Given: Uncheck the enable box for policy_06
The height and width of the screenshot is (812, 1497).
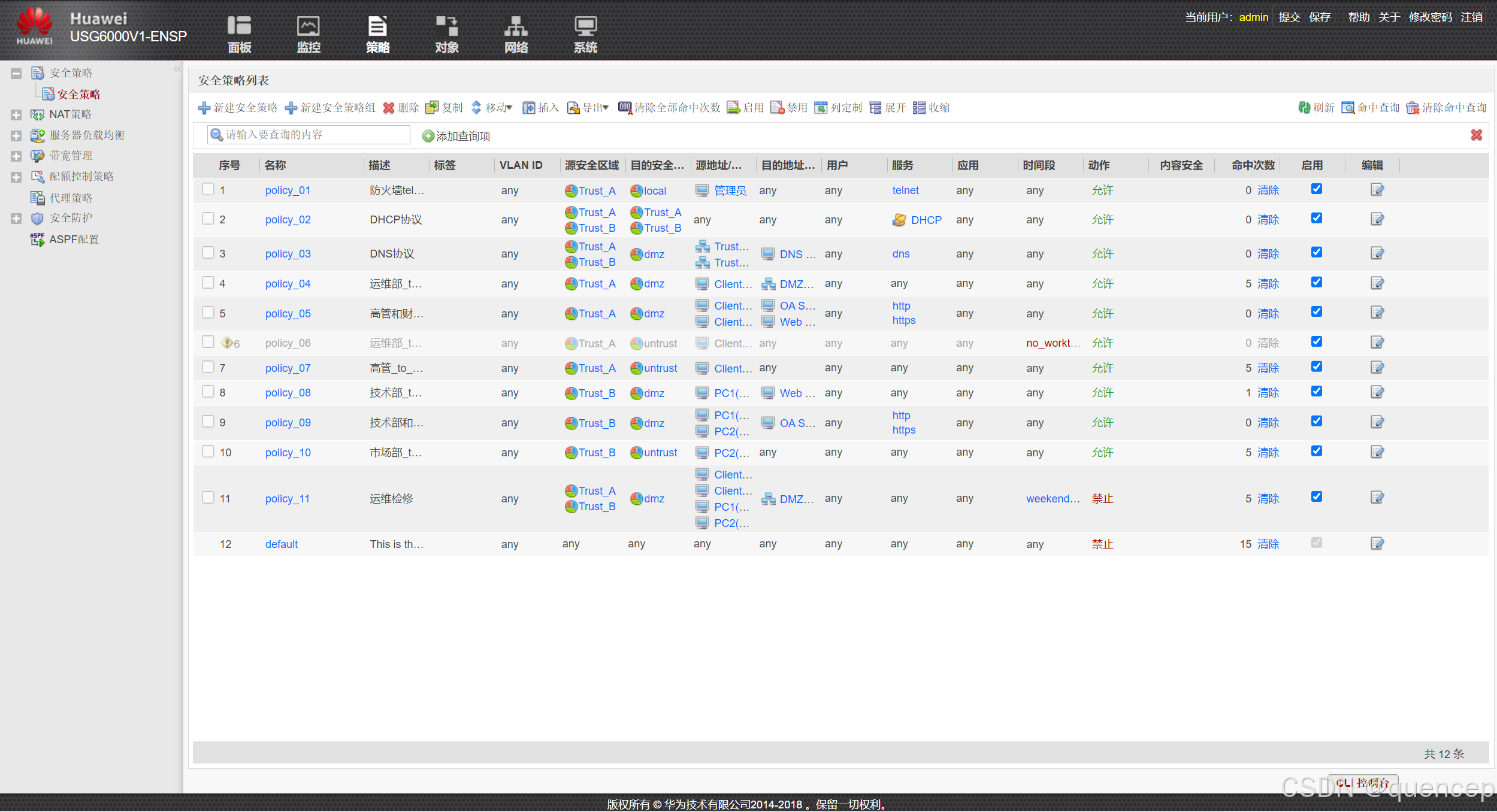Looking at the screenshot, I should pyautogui.click(x=1316, y=342).
